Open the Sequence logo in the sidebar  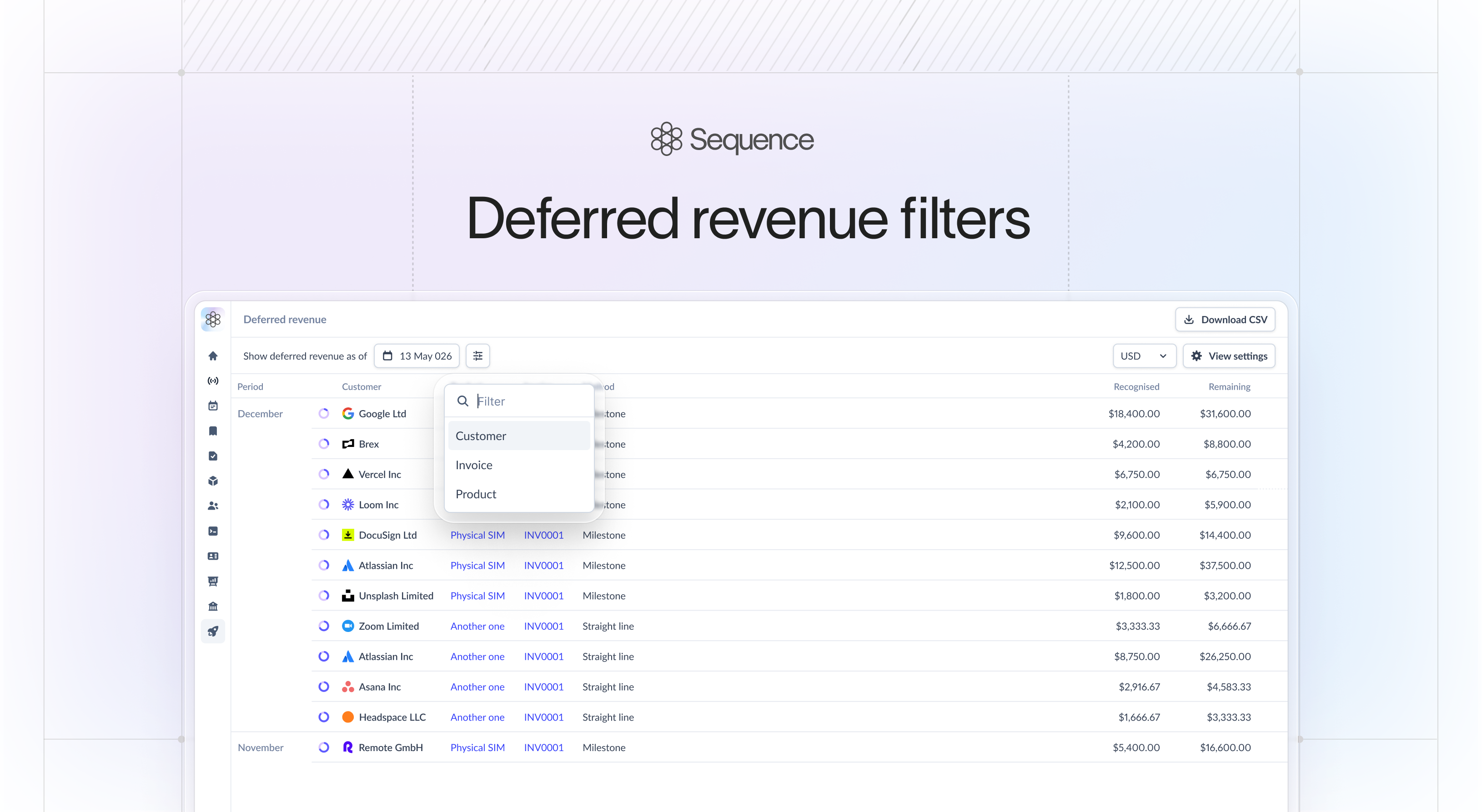pos(213,319)
